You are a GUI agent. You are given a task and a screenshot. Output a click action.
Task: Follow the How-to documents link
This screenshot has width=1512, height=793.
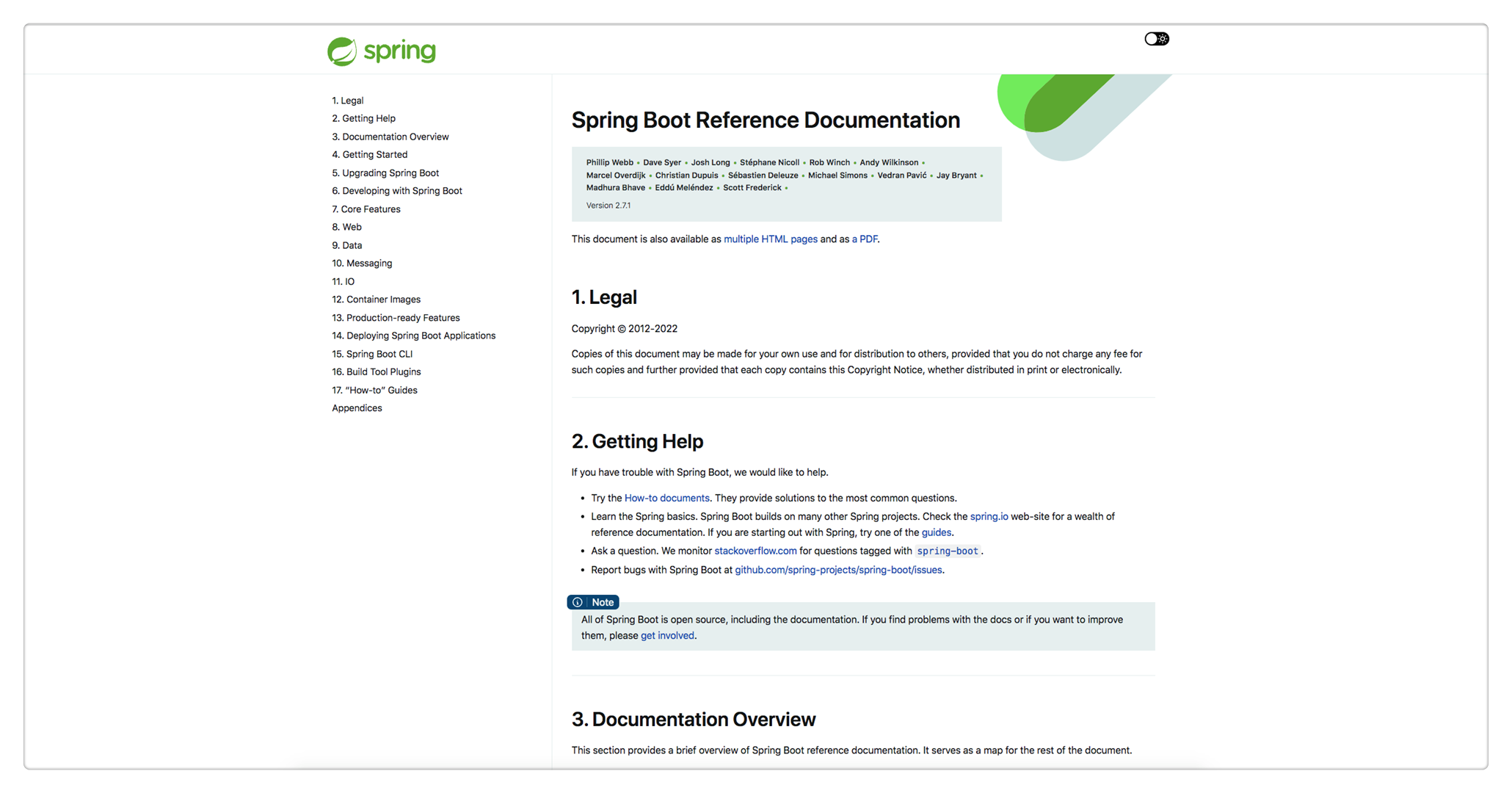666,498
